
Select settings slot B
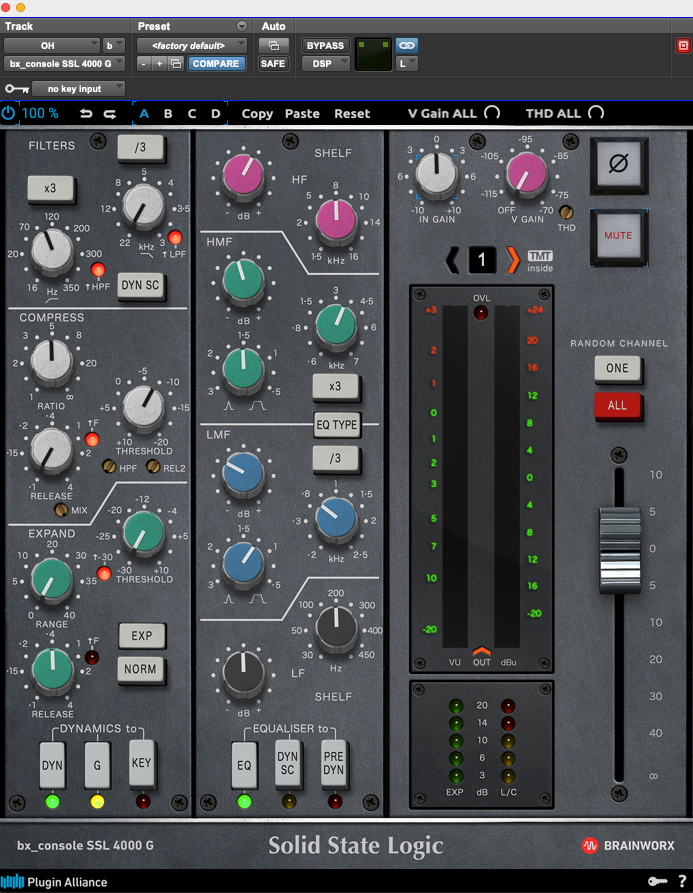(168, 114)
